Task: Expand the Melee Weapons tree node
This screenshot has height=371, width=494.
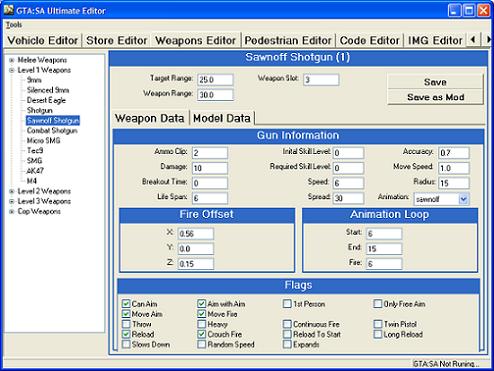Action: [12, 60]
